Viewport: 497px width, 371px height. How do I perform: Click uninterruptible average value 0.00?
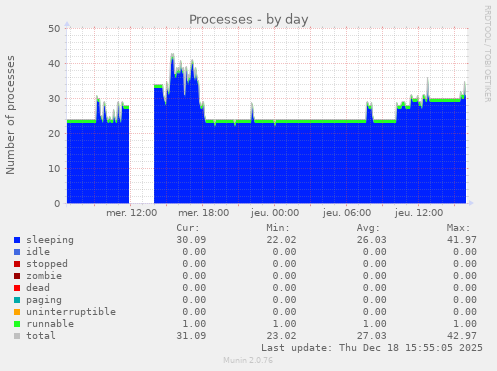coord(375,312)
